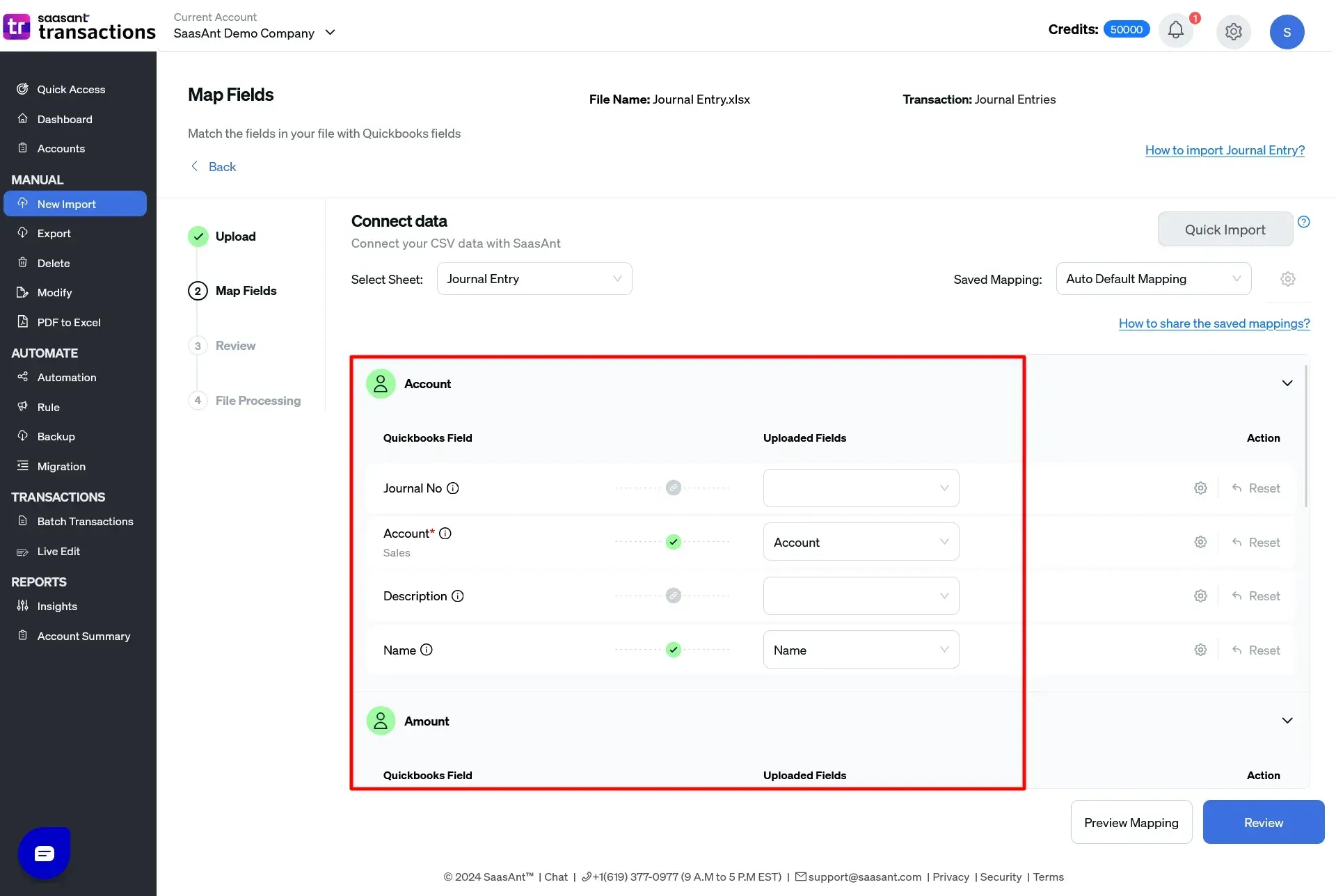
Task: Open settings gear in Account row
Action: tap(1200, 542)
